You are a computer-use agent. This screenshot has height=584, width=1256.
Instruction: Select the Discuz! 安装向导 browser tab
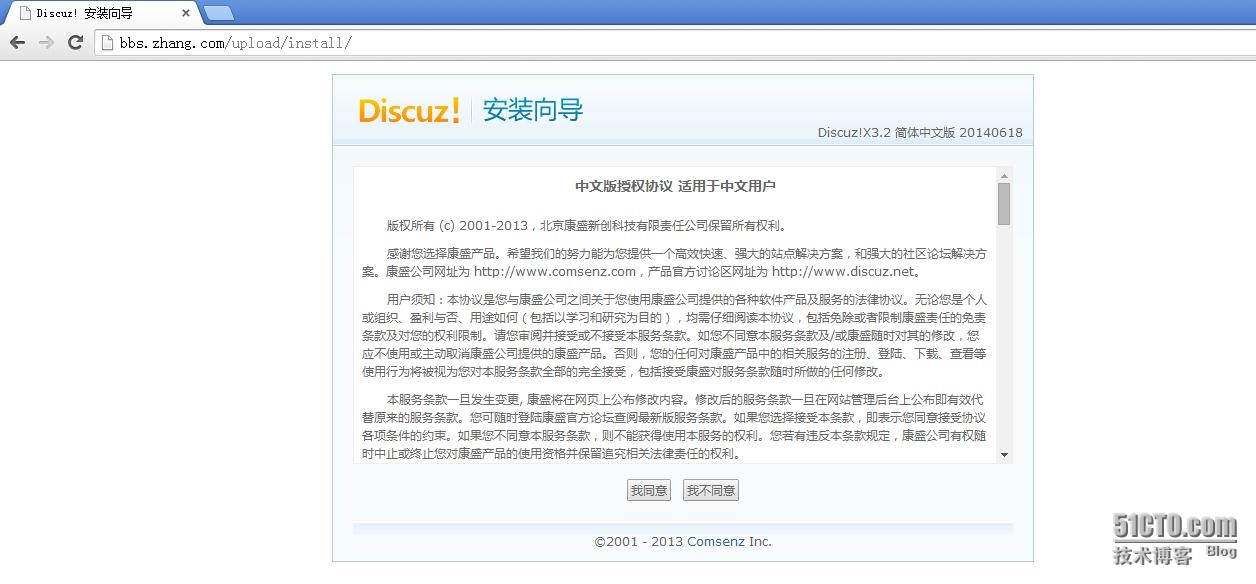coord(100,13)
